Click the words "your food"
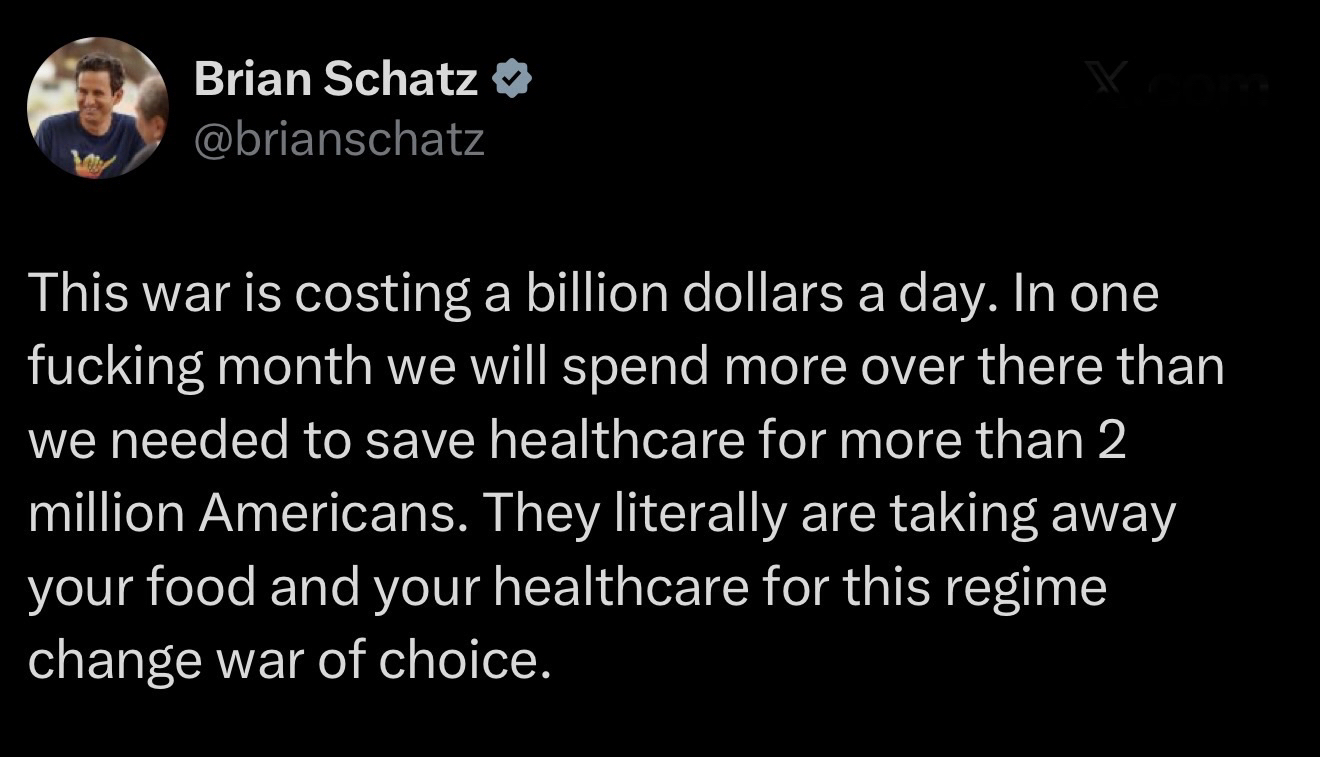The image size is (1320, 757). click(141, 588)
